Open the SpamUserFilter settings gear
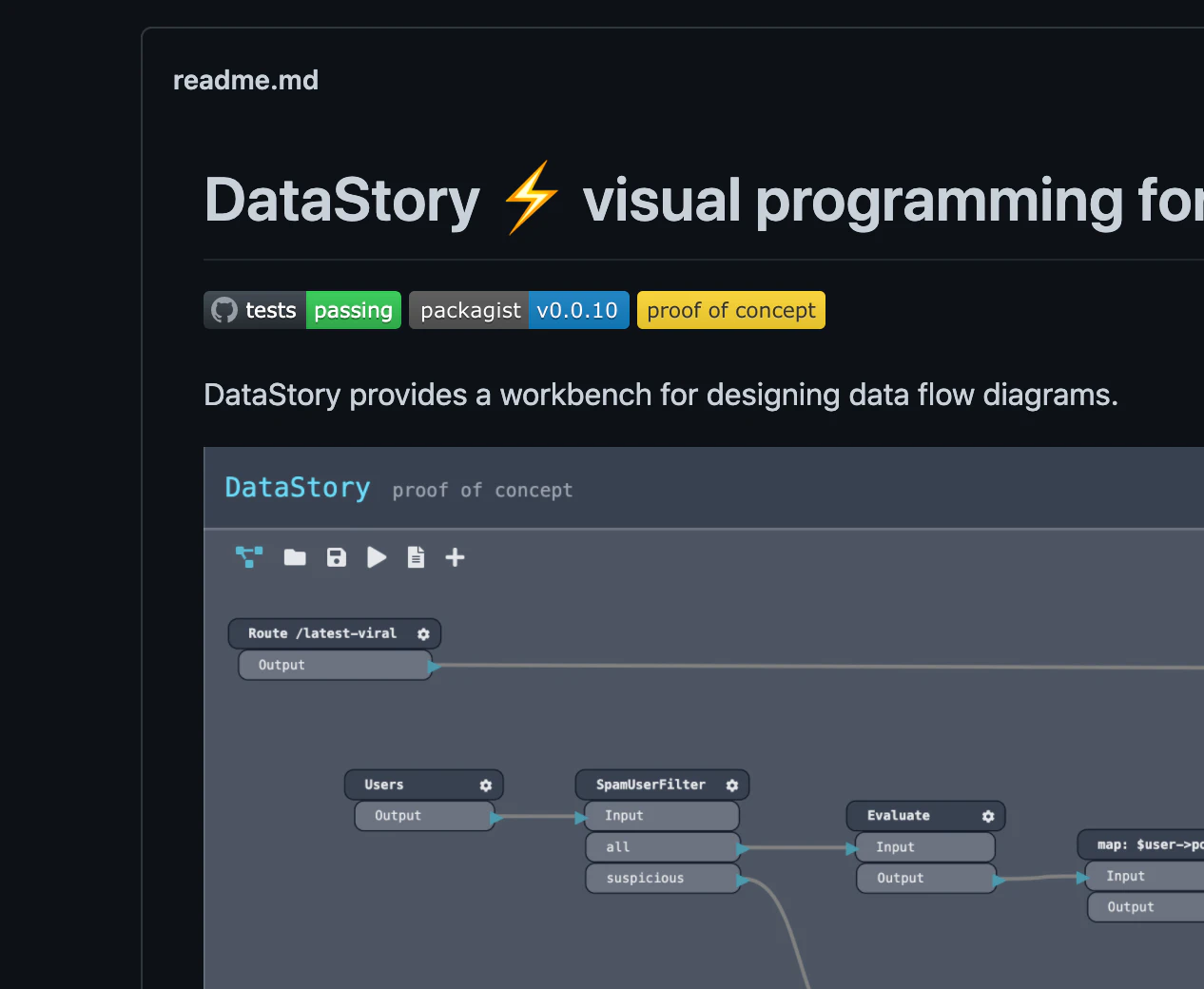 point(731,785)
